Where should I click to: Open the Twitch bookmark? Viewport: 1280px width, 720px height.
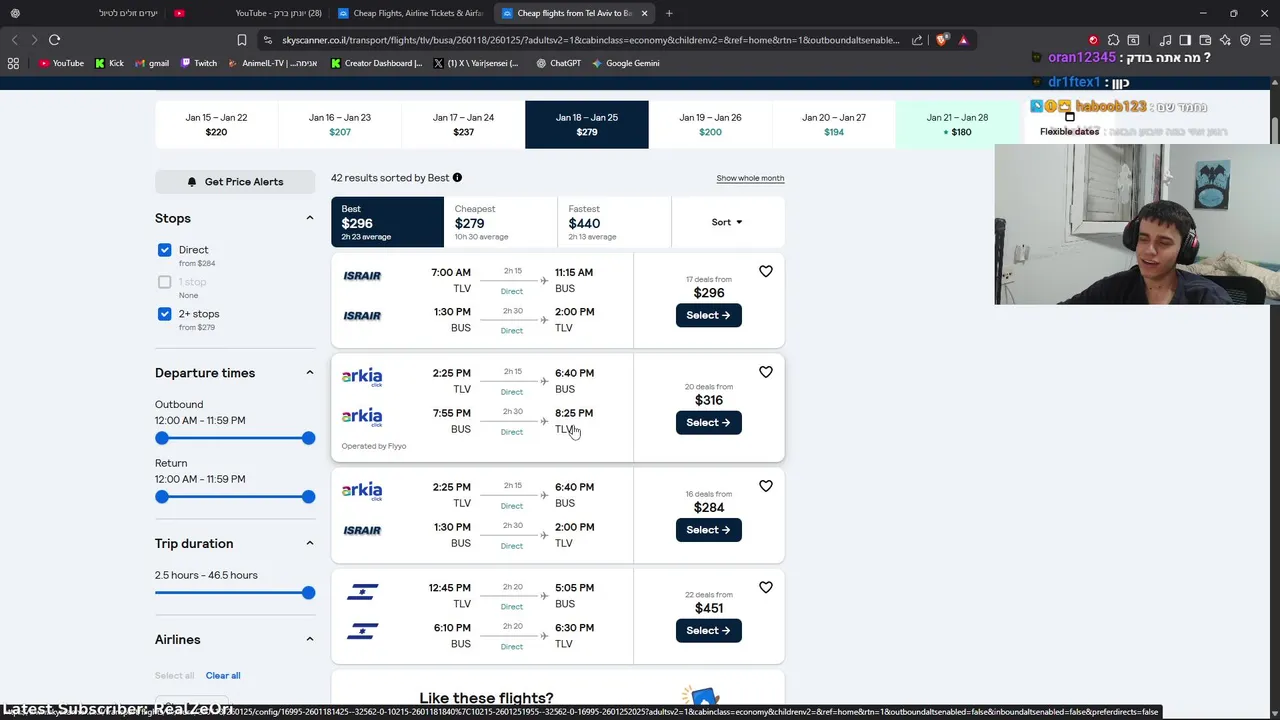pos(199,63)
